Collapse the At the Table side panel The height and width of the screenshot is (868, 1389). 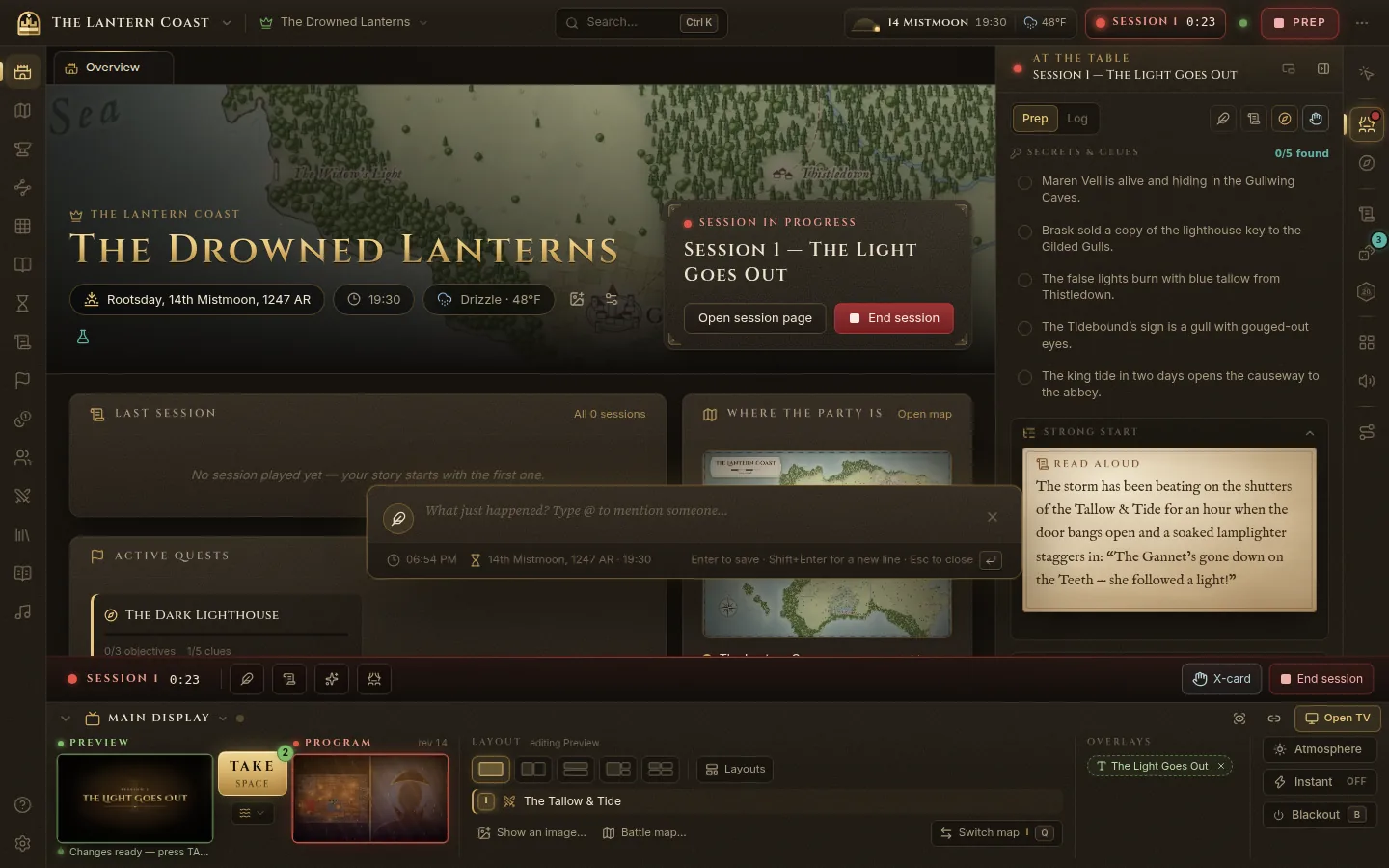pyautogui.click(x=1323, y=68)
